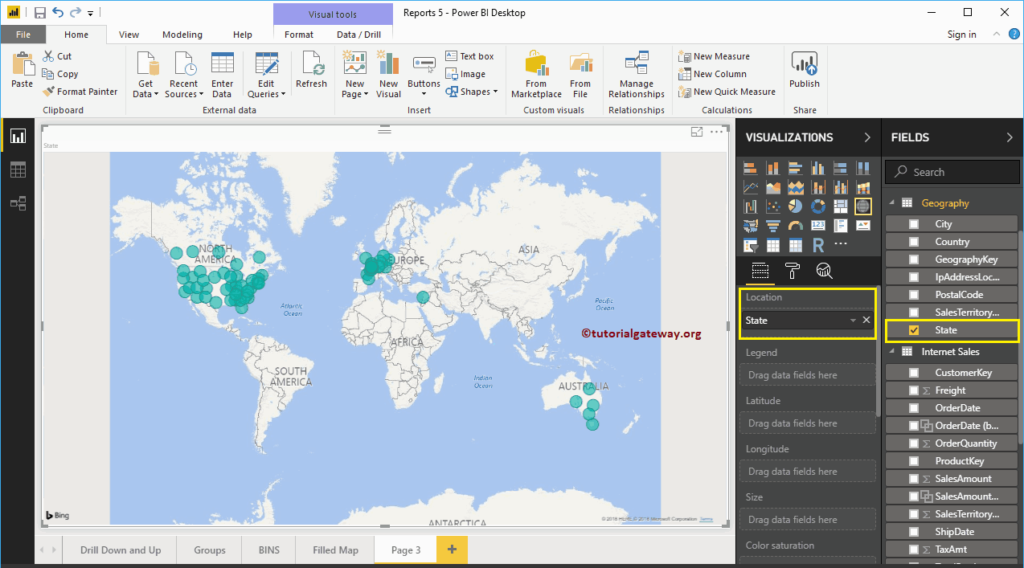
Task: Switch to the Modeling ribbon tab
Action: [182, 35]
